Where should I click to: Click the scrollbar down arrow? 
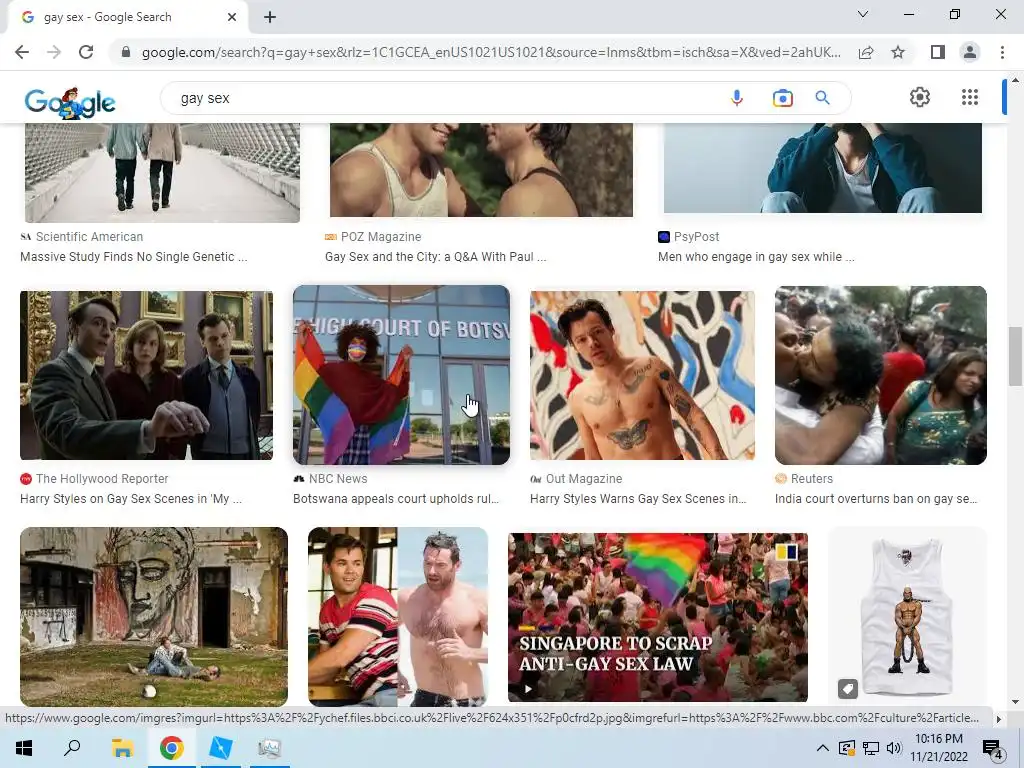[1015, 702]
